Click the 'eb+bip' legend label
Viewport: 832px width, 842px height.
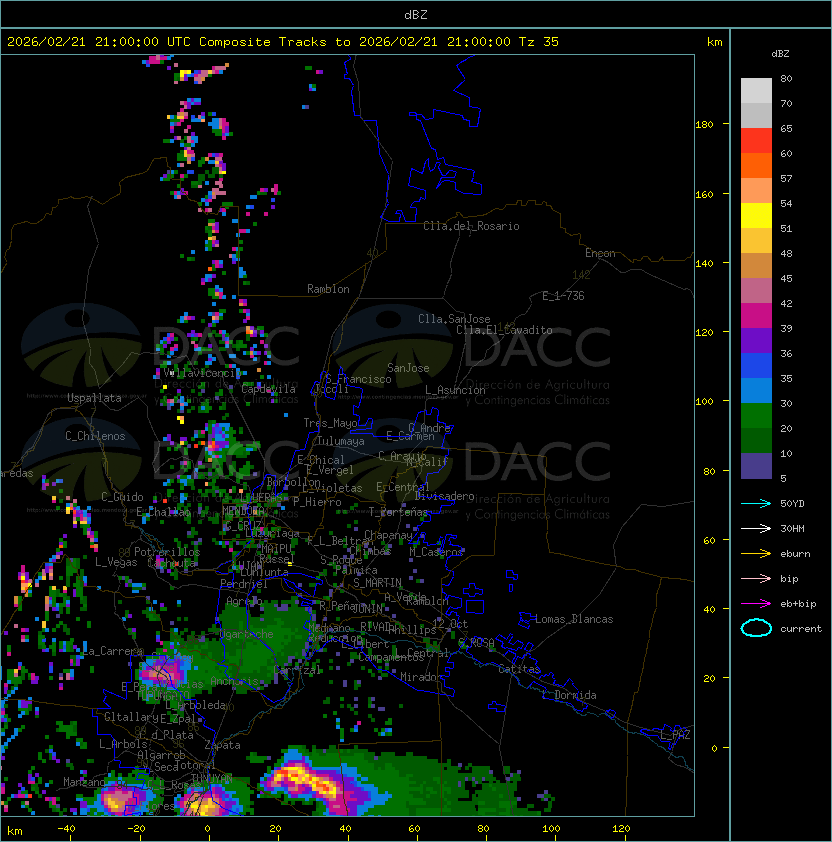pyautogui.click(x=798, y=604)
